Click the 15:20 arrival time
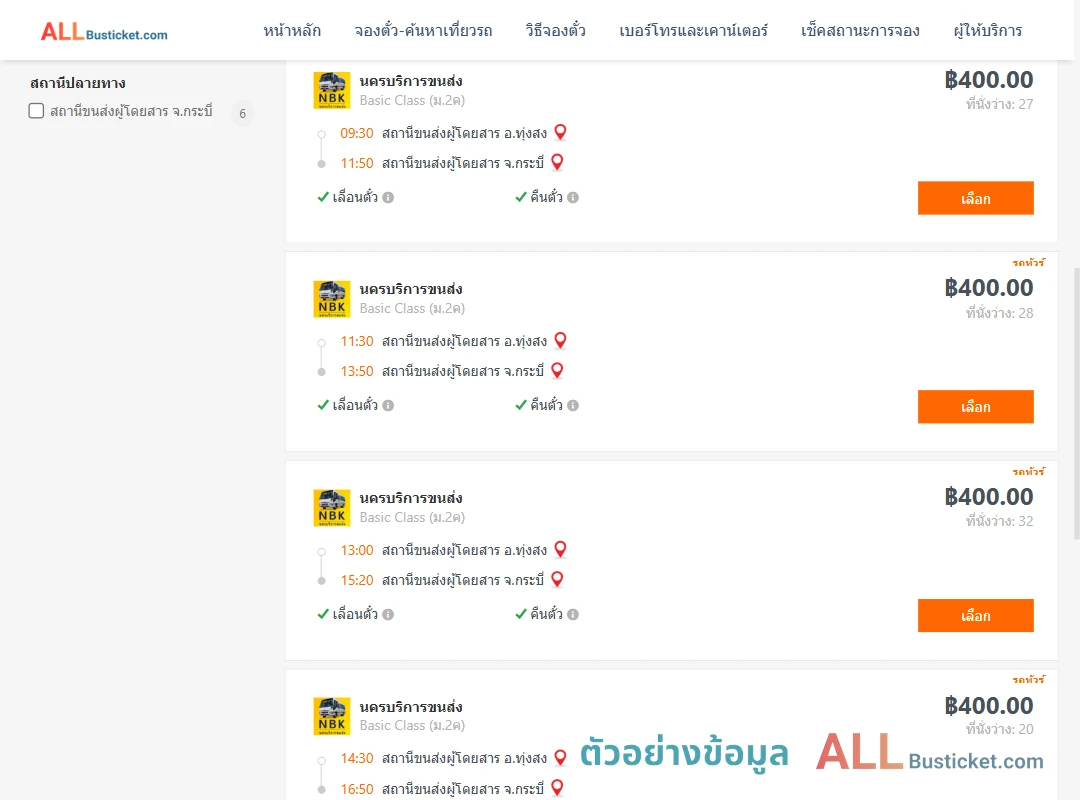This screenshot has height=800, width=1080. (357, 580)
